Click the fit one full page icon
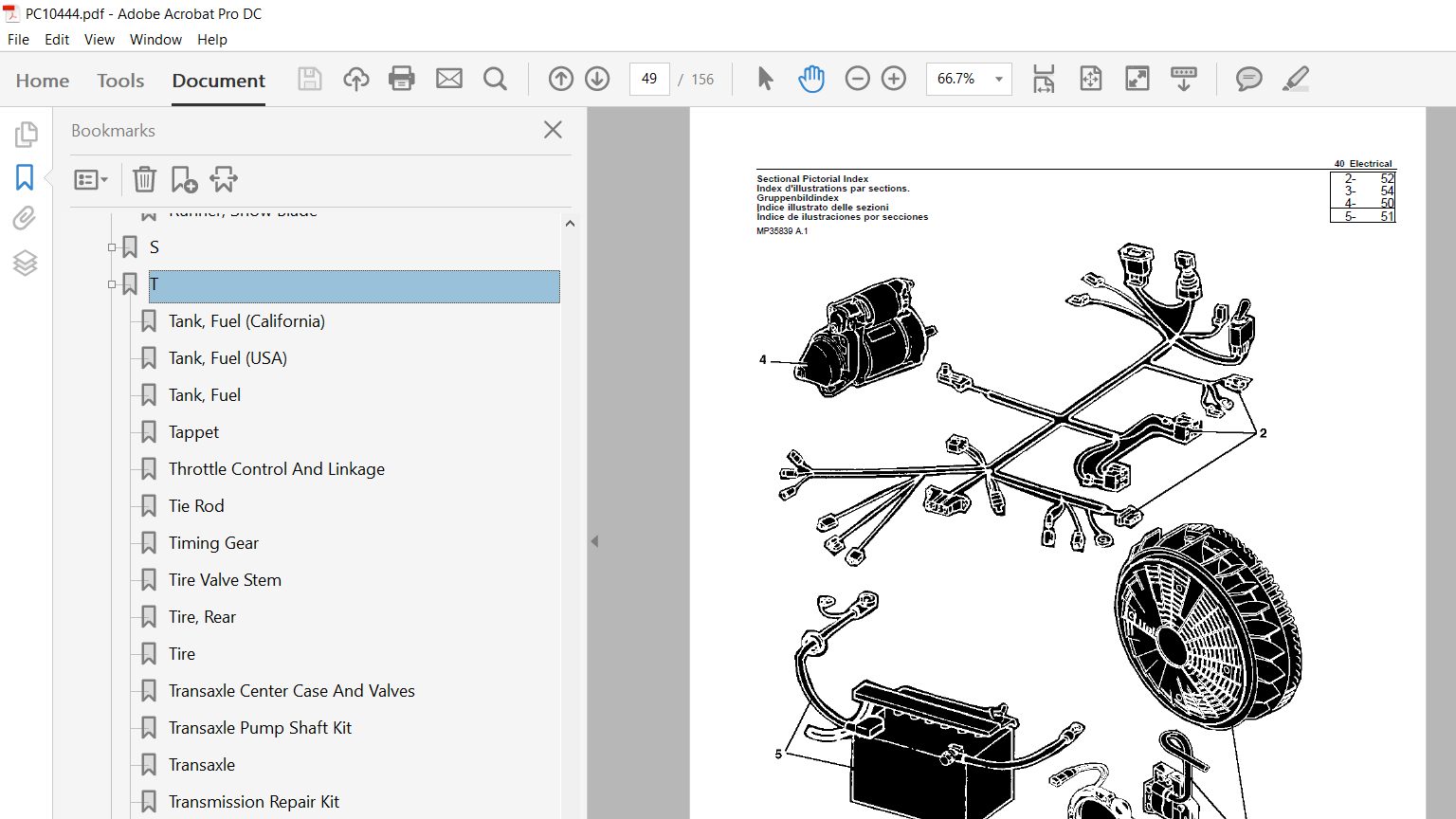Screen dimensions: 1456x819 (1091, 79)
